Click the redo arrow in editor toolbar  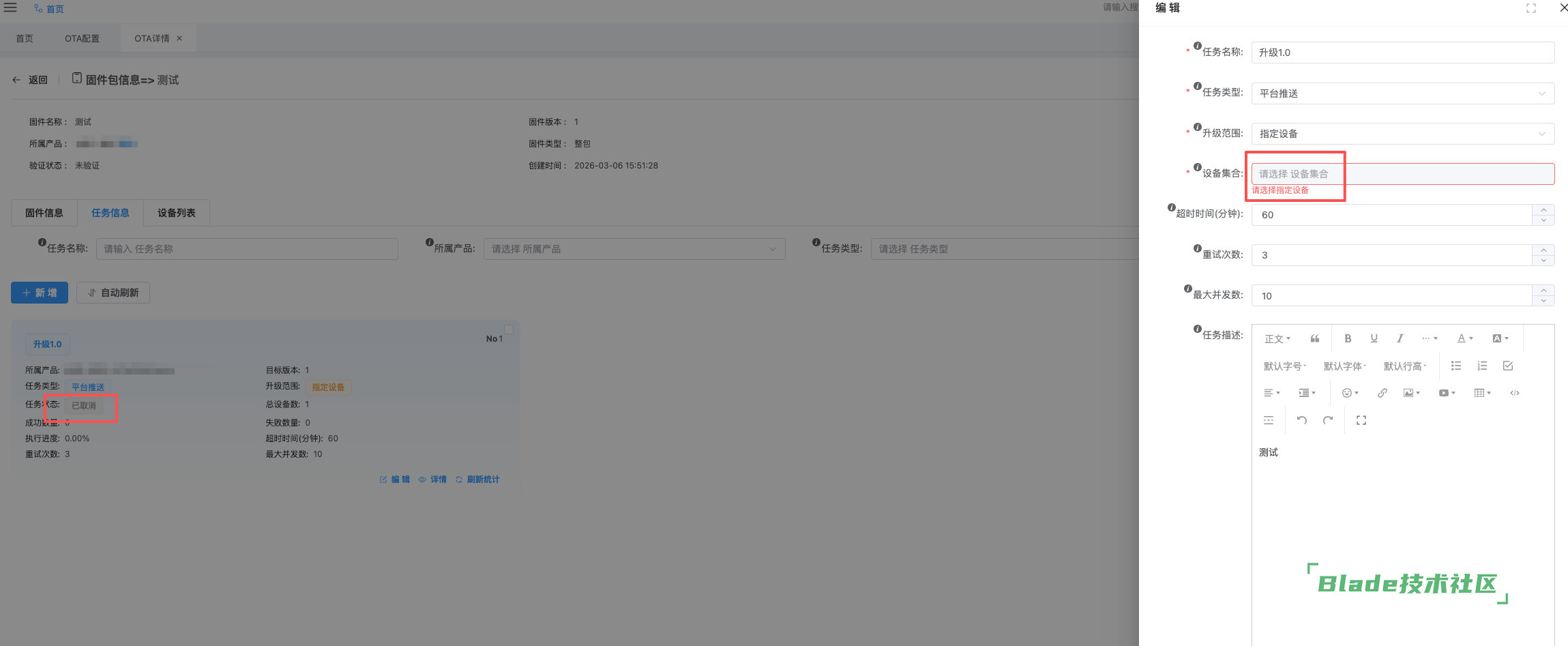[x=1328, y=420]
